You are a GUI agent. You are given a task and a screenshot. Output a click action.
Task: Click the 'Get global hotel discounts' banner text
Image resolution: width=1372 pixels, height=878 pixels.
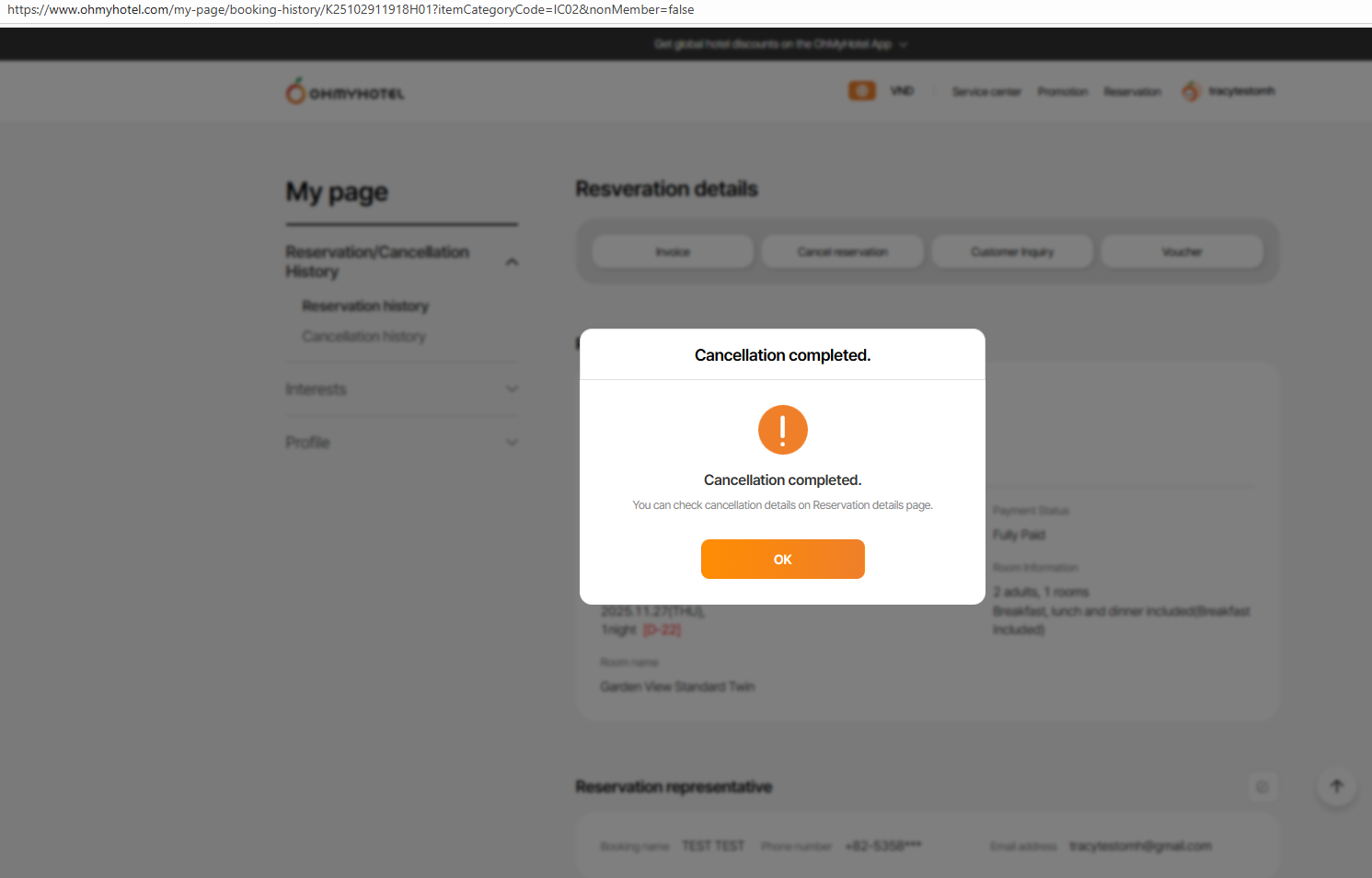(773, 44)
